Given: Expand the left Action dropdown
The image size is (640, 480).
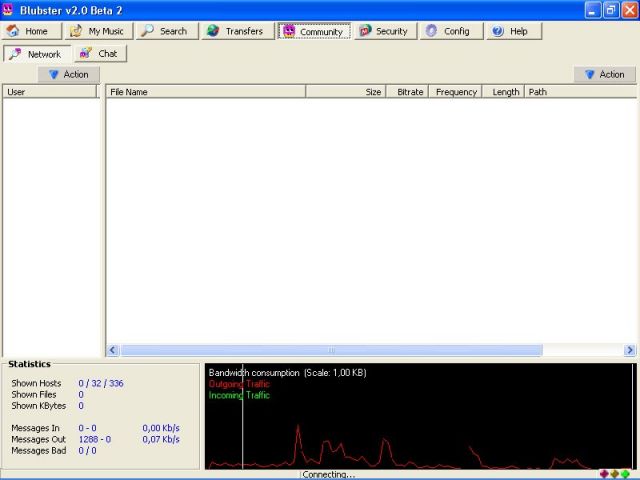Looking at the screenshot, I should pyautogui.click(x=69, y=74).
